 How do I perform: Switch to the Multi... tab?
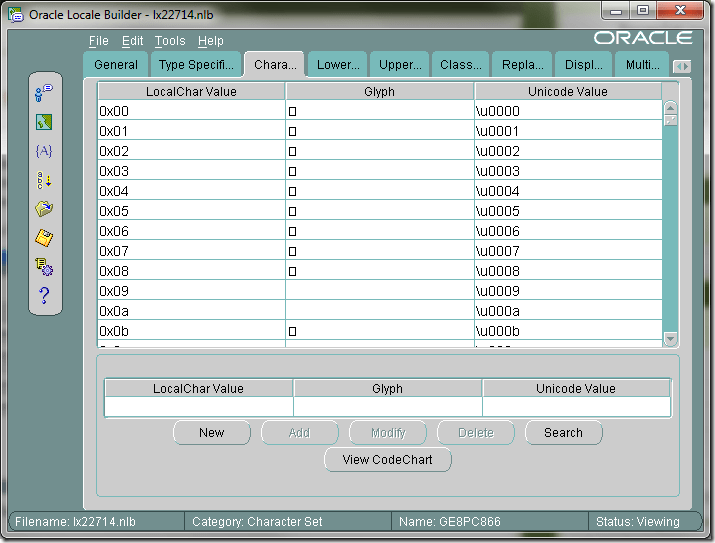coord(642,65)
